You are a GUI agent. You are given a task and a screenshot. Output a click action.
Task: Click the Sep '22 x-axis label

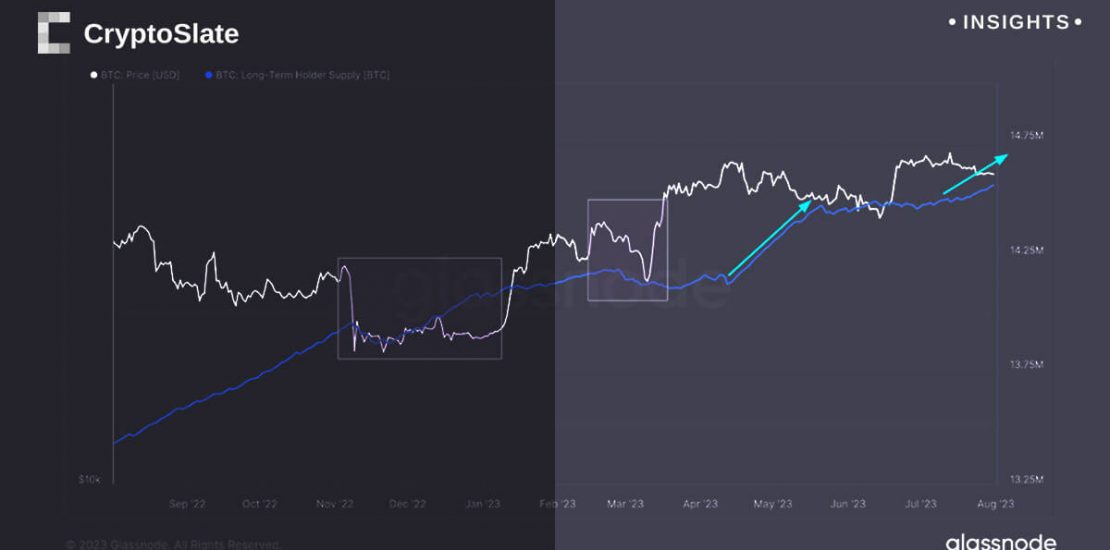point(187,504)
